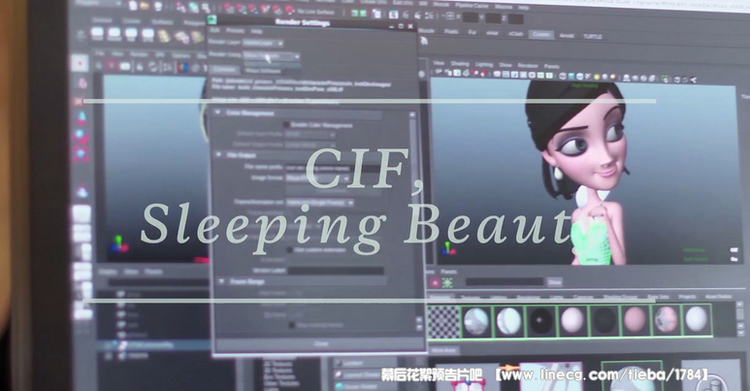Open Edit menu in Render Settings

(x=215, y=30)
